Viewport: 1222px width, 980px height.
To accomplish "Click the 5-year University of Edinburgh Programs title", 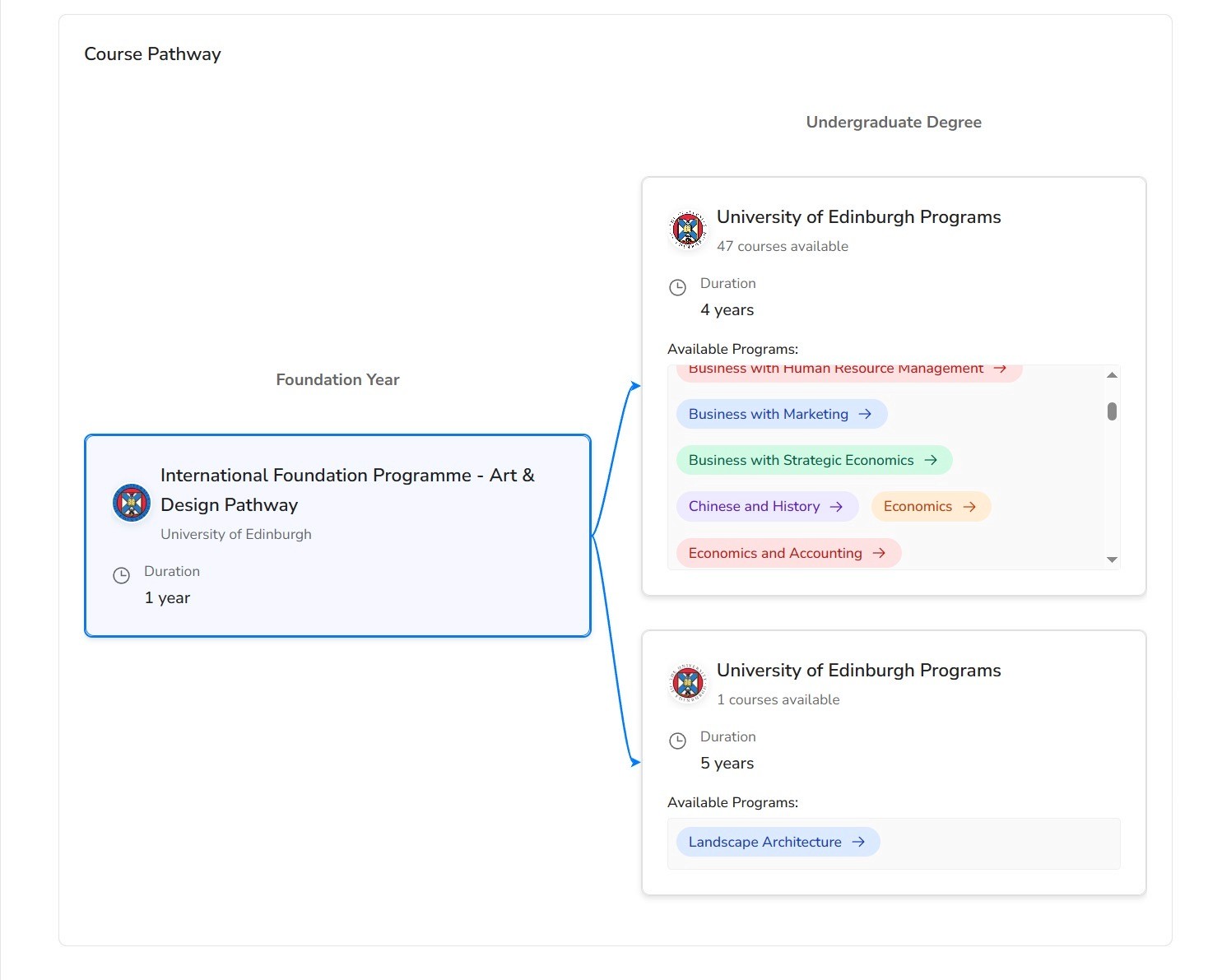I will coord(859,670).
